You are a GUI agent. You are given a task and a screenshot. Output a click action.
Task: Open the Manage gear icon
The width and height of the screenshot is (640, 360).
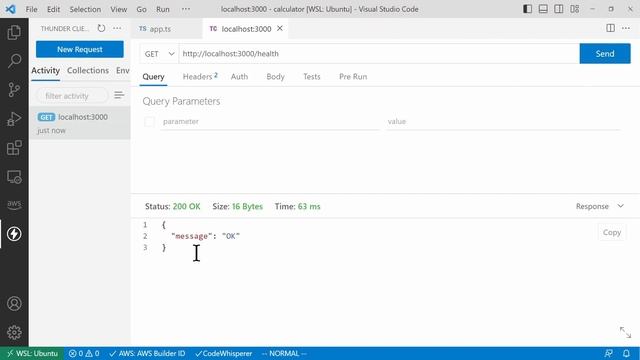pos(14,333)
